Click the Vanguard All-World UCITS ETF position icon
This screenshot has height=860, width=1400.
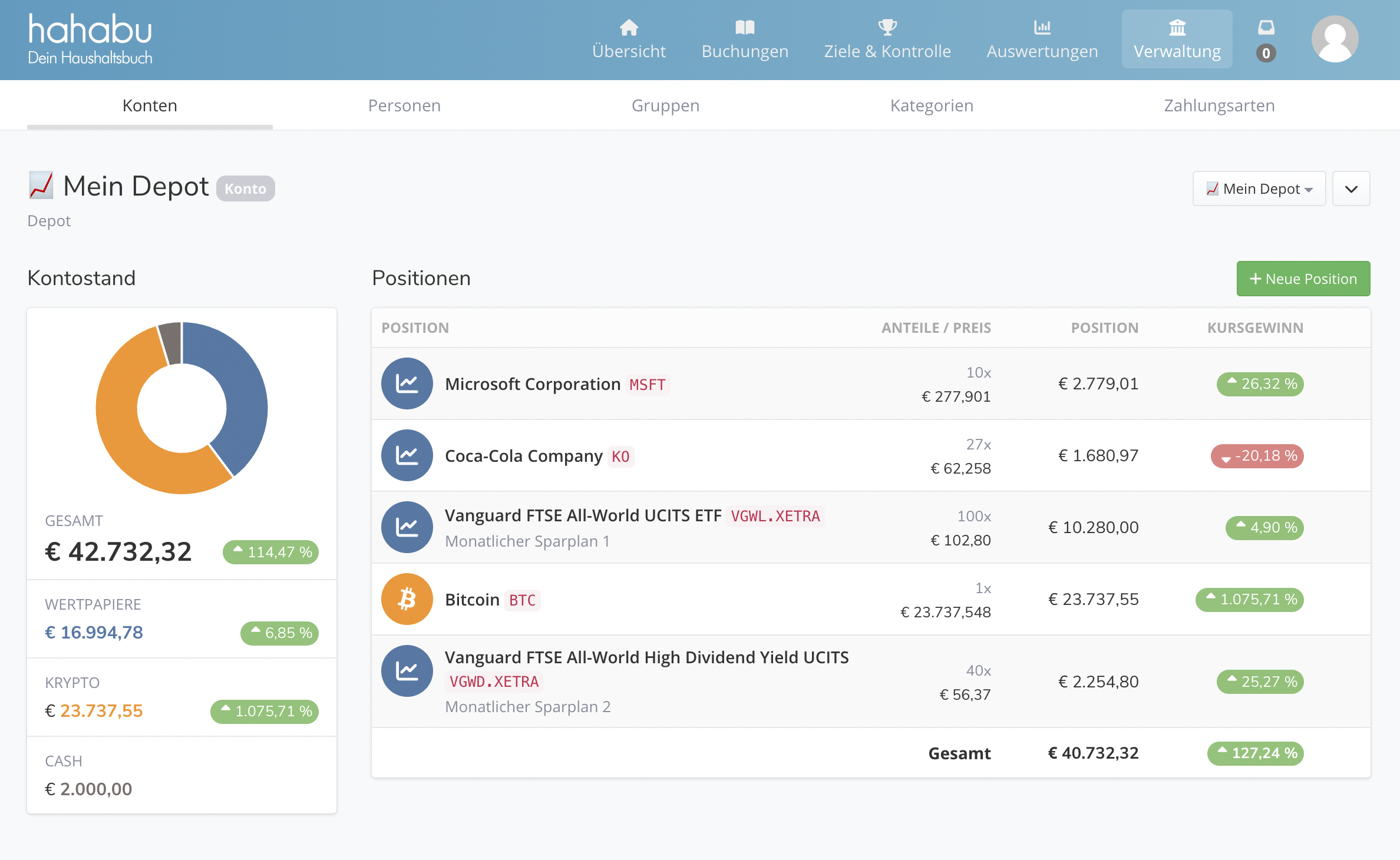point(407,527)
